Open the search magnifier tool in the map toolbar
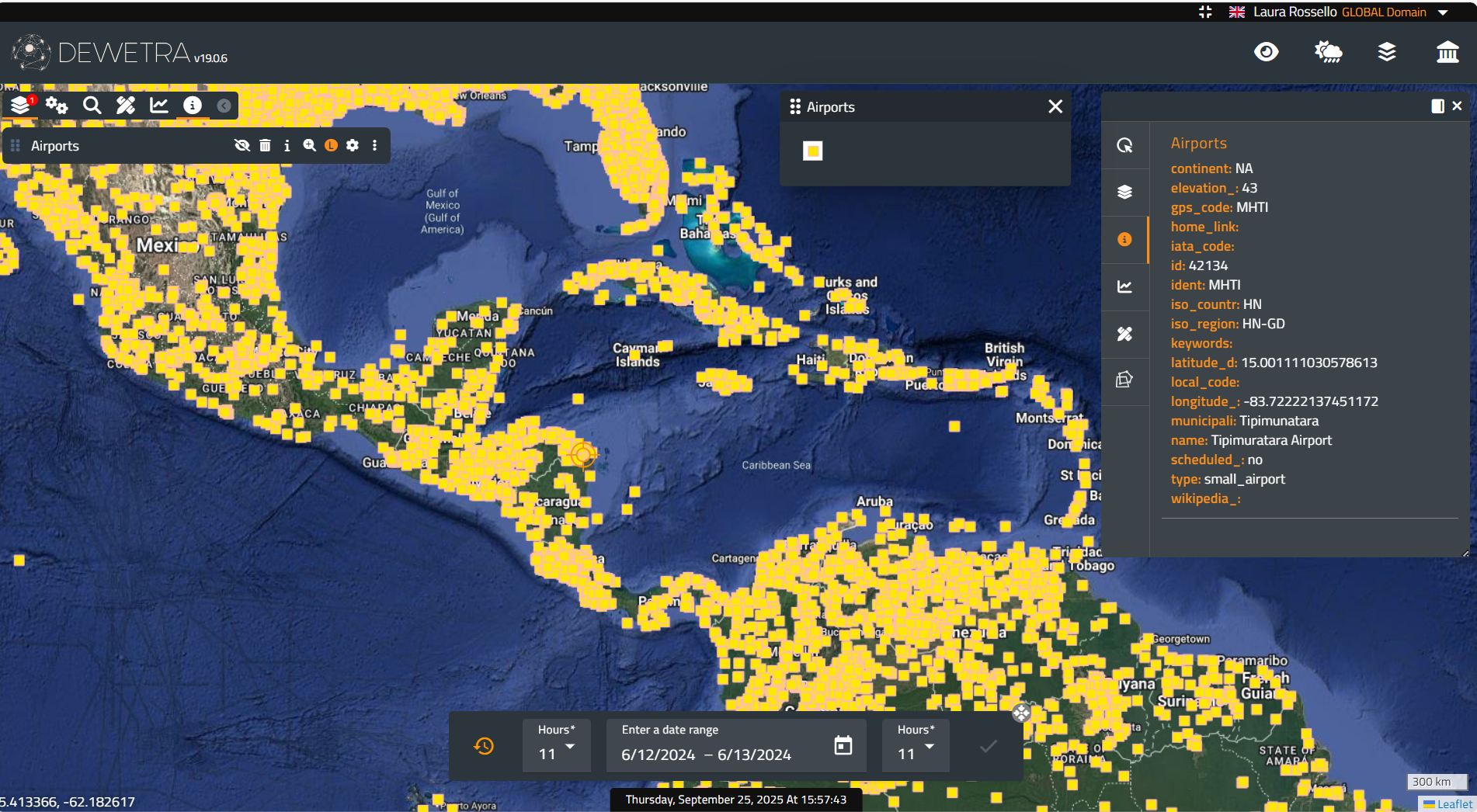The height and width of the screenshot is (812, 1477). 92,106
